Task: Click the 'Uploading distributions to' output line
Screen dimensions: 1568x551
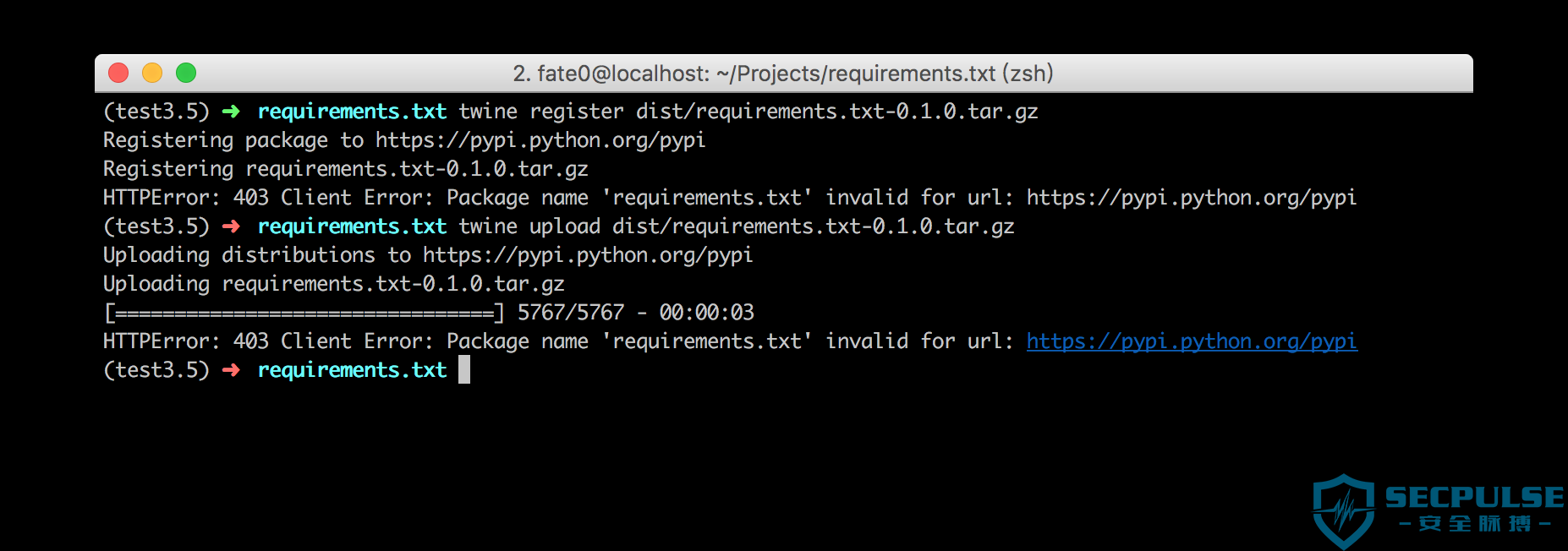Action: tap(428, 255)
